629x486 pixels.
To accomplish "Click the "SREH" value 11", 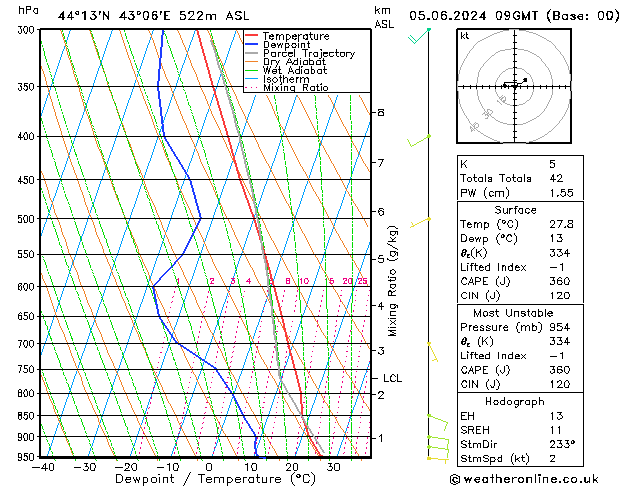I will 556,431.
